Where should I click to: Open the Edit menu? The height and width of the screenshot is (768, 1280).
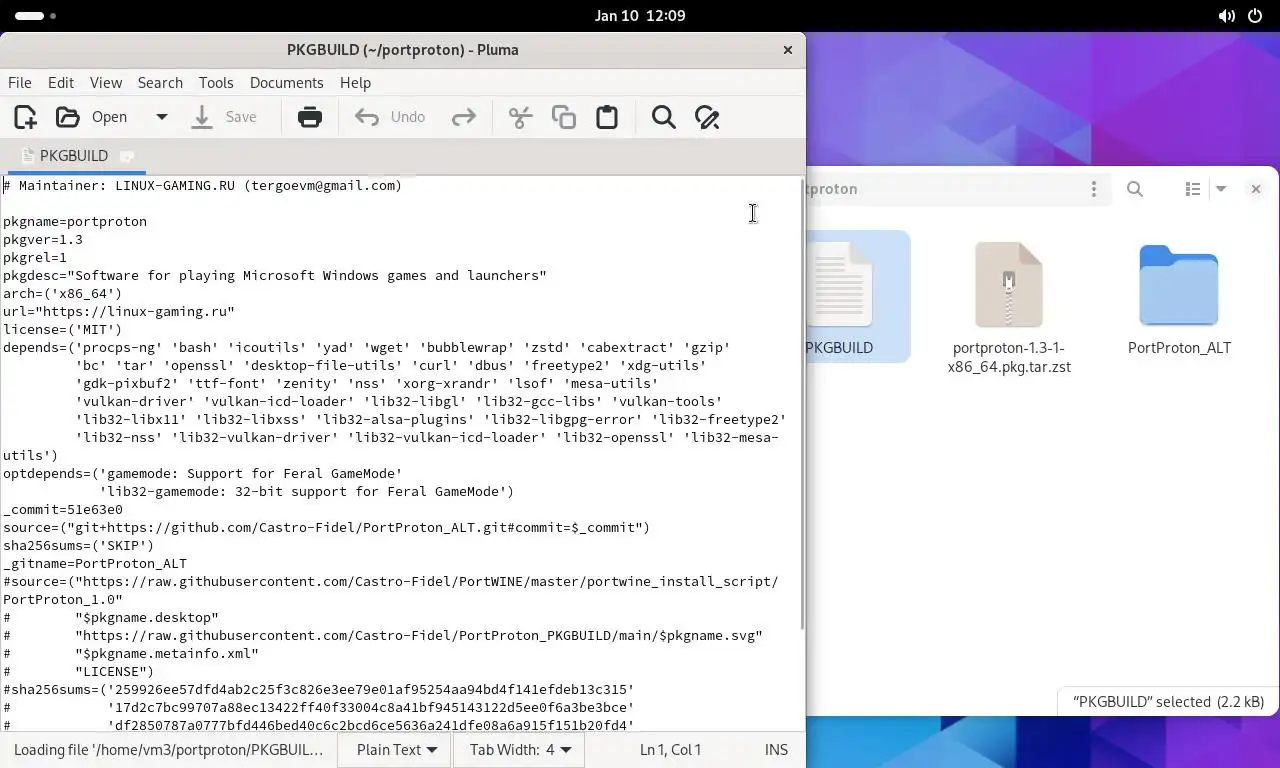coord(61,83)
